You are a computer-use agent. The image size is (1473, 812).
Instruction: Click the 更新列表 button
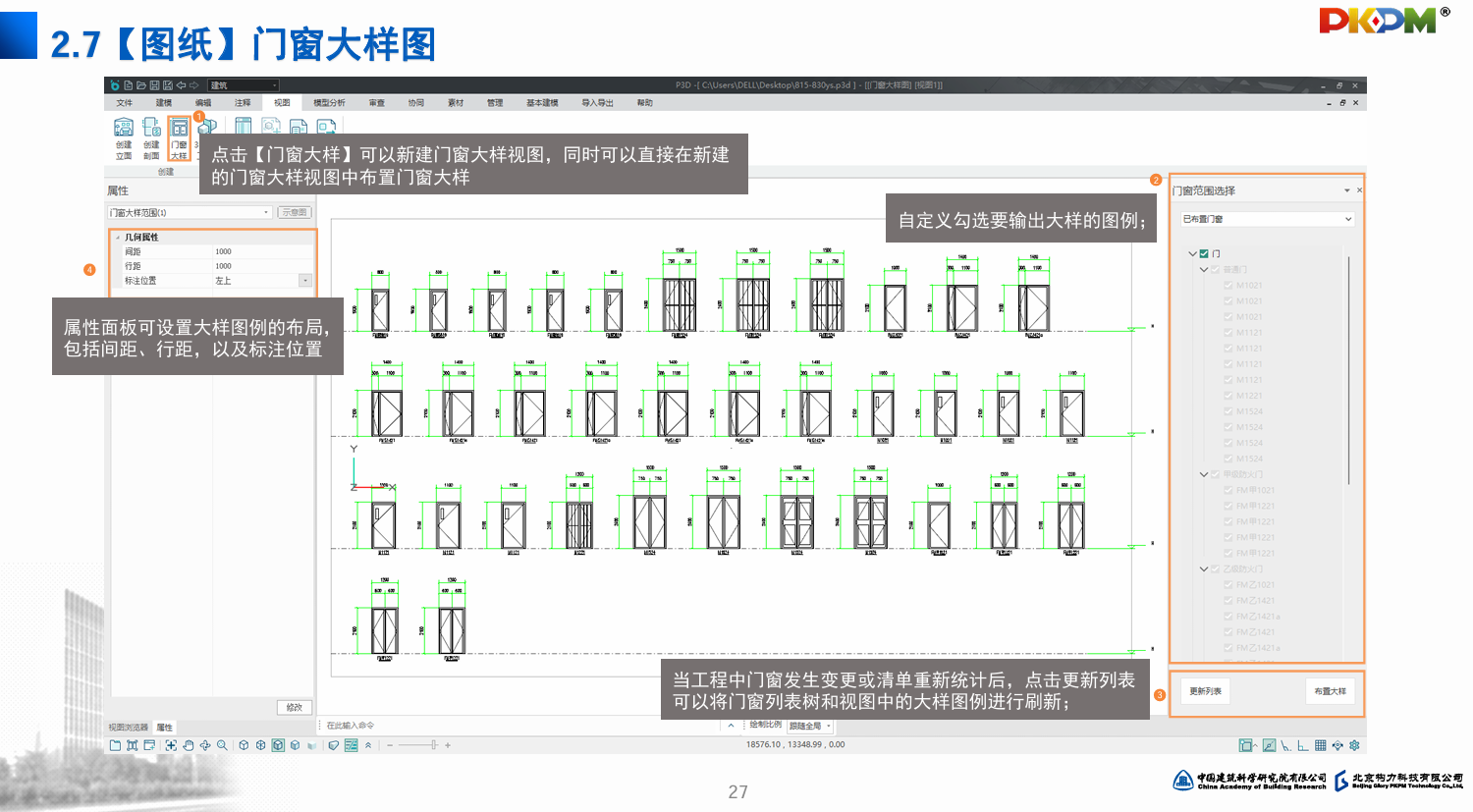pos(1205,691)
